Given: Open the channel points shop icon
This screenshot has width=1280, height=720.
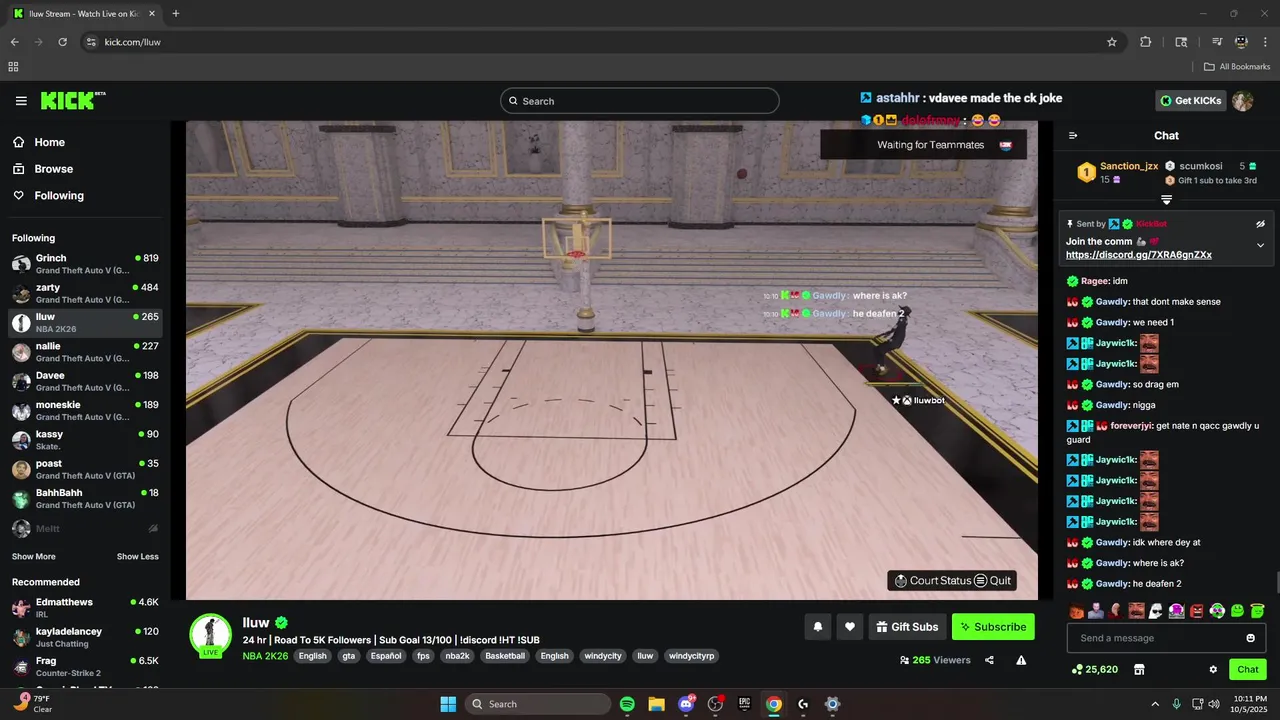Looking at the screenshot, I should pyautogui.click(x=1138, y=669).
